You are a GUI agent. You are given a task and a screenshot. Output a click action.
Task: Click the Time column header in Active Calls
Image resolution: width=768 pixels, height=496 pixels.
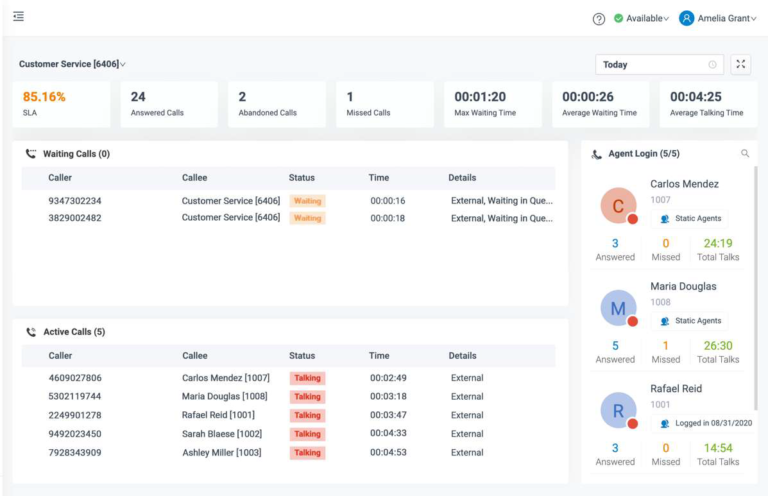[379, 355]
